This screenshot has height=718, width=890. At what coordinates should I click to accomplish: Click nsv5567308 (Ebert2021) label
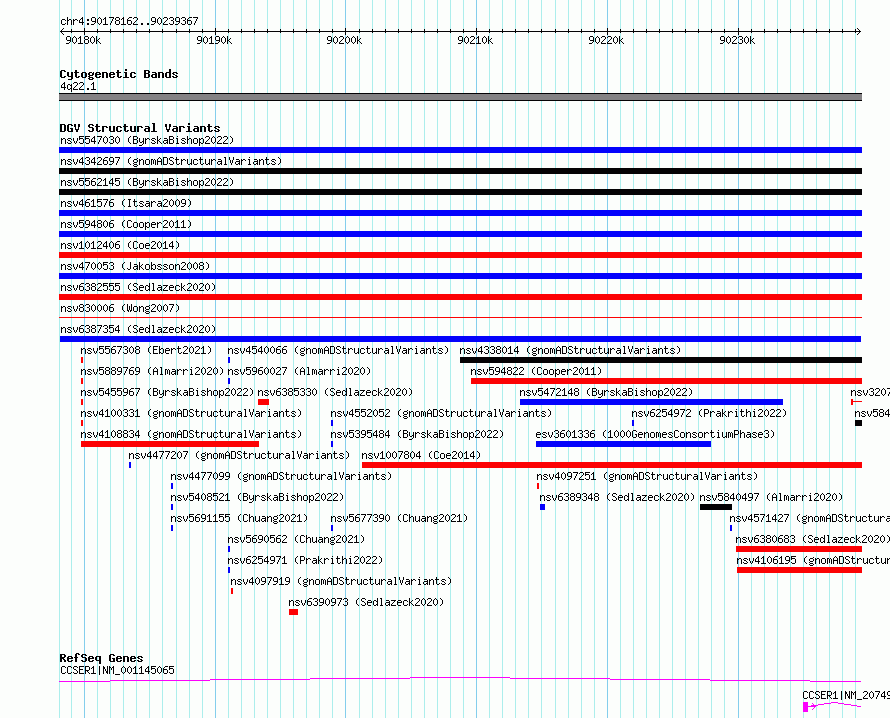pos(146,350)
